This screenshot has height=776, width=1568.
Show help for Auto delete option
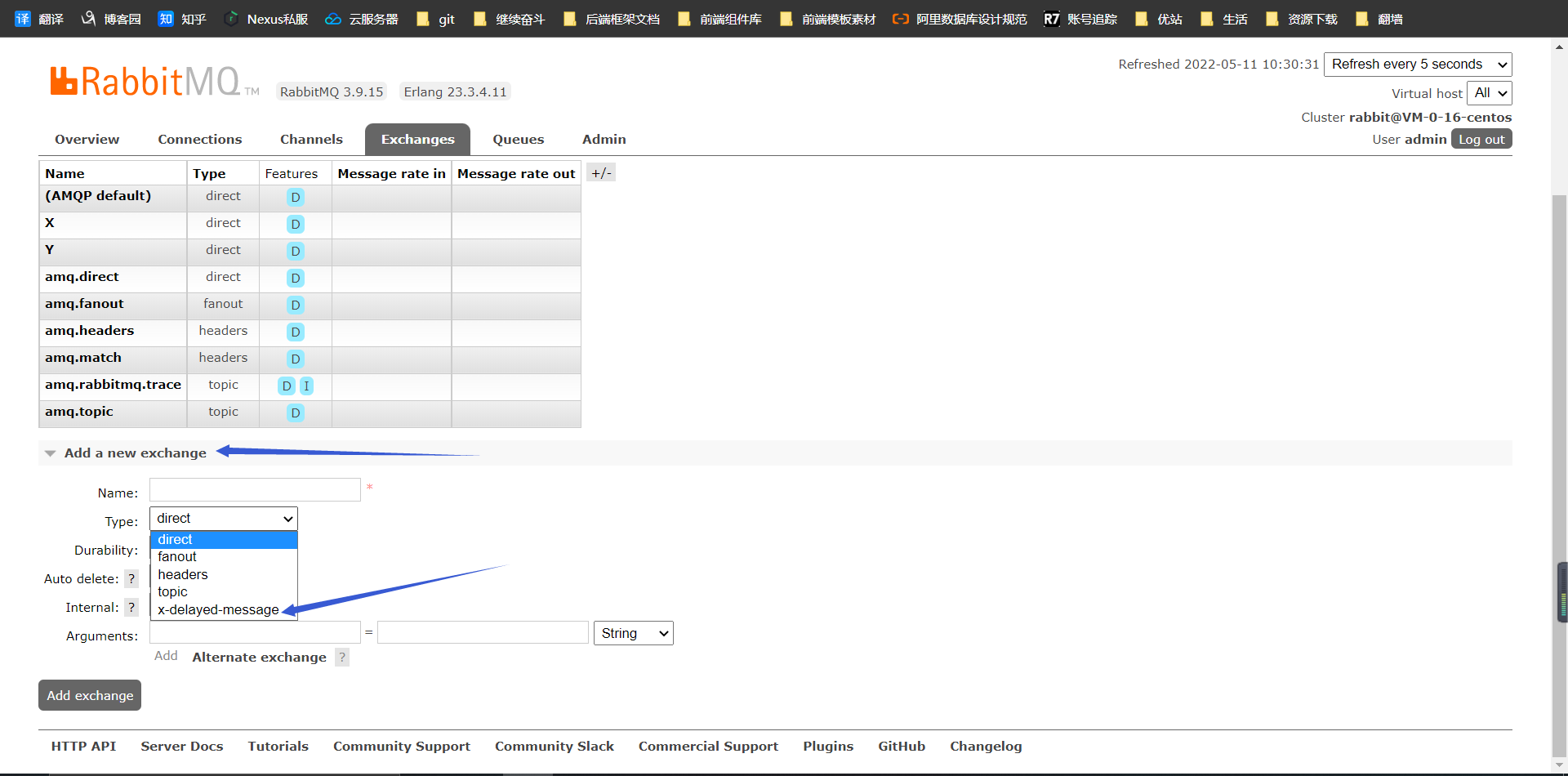[131, 579]
